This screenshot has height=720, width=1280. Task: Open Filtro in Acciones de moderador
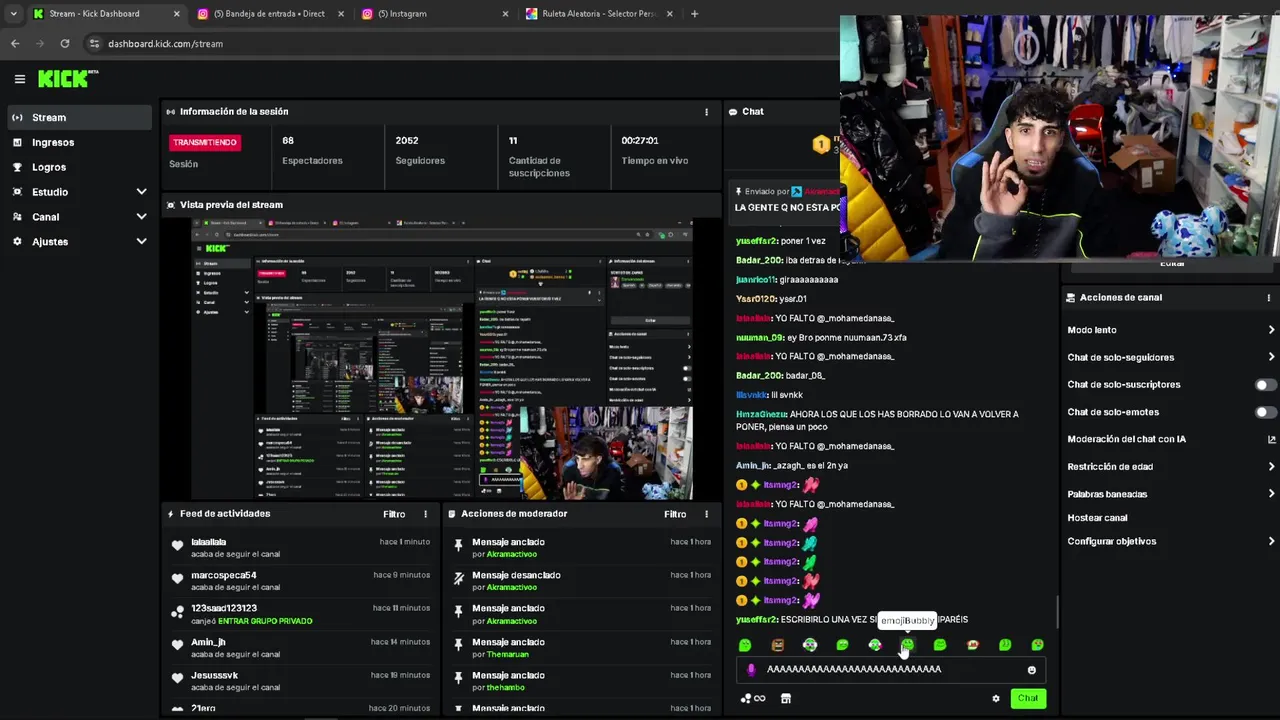click(x=675, y=514)
